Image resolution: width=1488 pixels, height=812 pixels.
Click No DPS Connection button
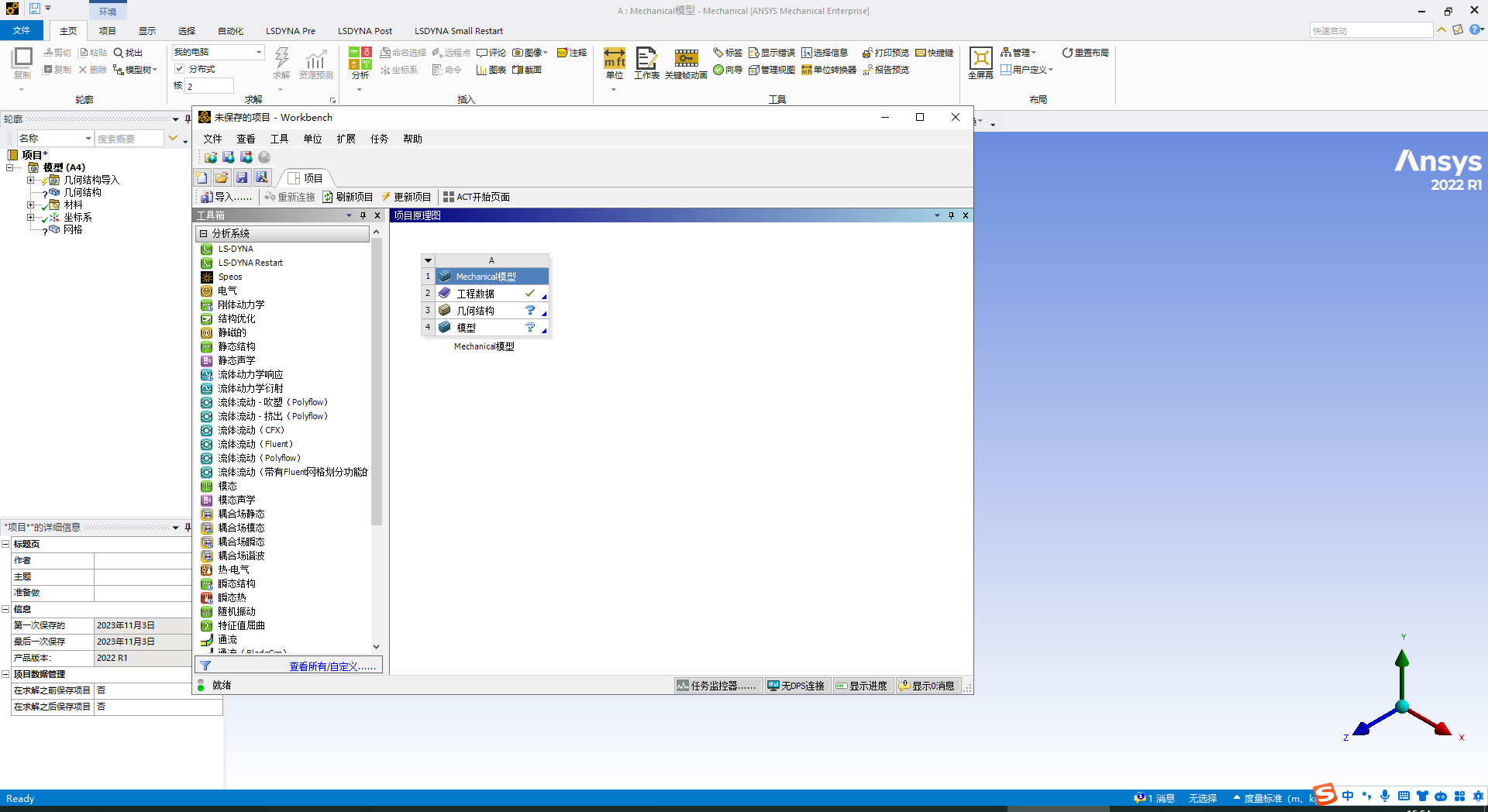tap(797, 686)
